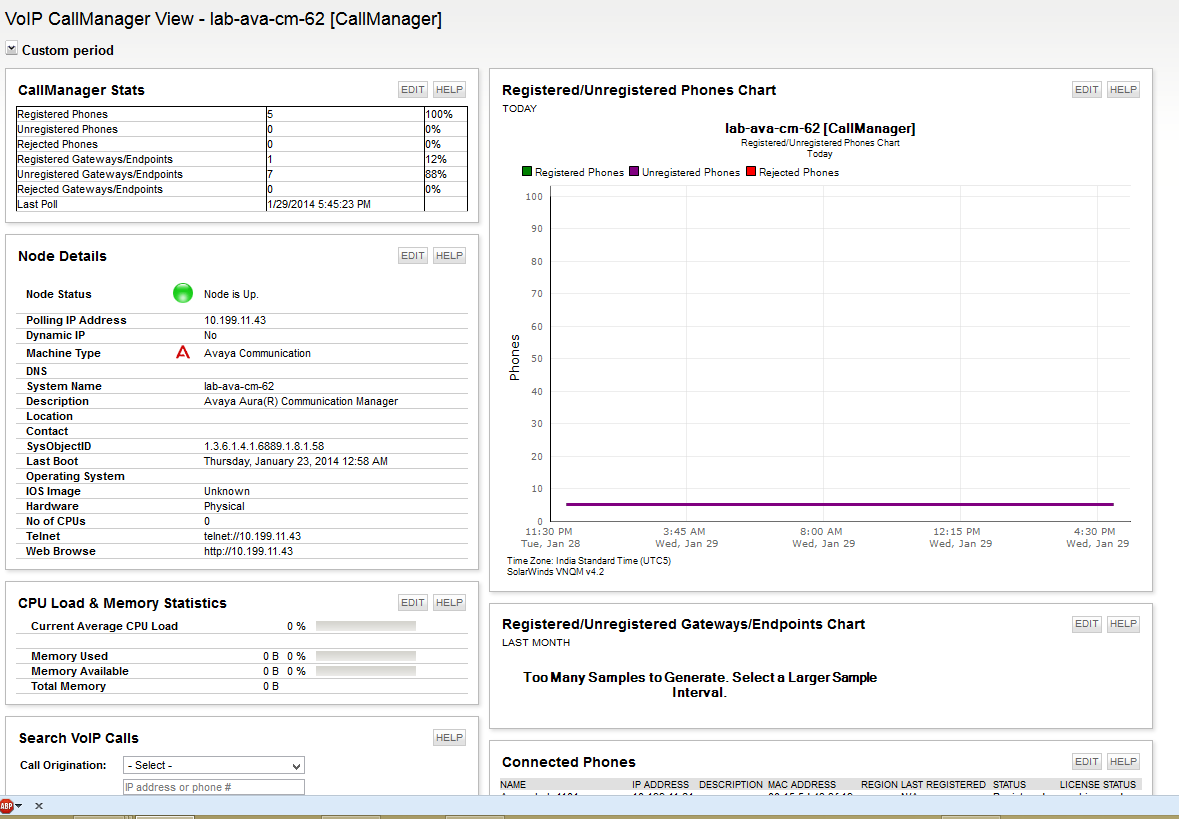Viewport: 1179px width, 819px height.
Task: Open help for Registered/Unregistered Phones Chart
Action: click(x=1123, y=89)
